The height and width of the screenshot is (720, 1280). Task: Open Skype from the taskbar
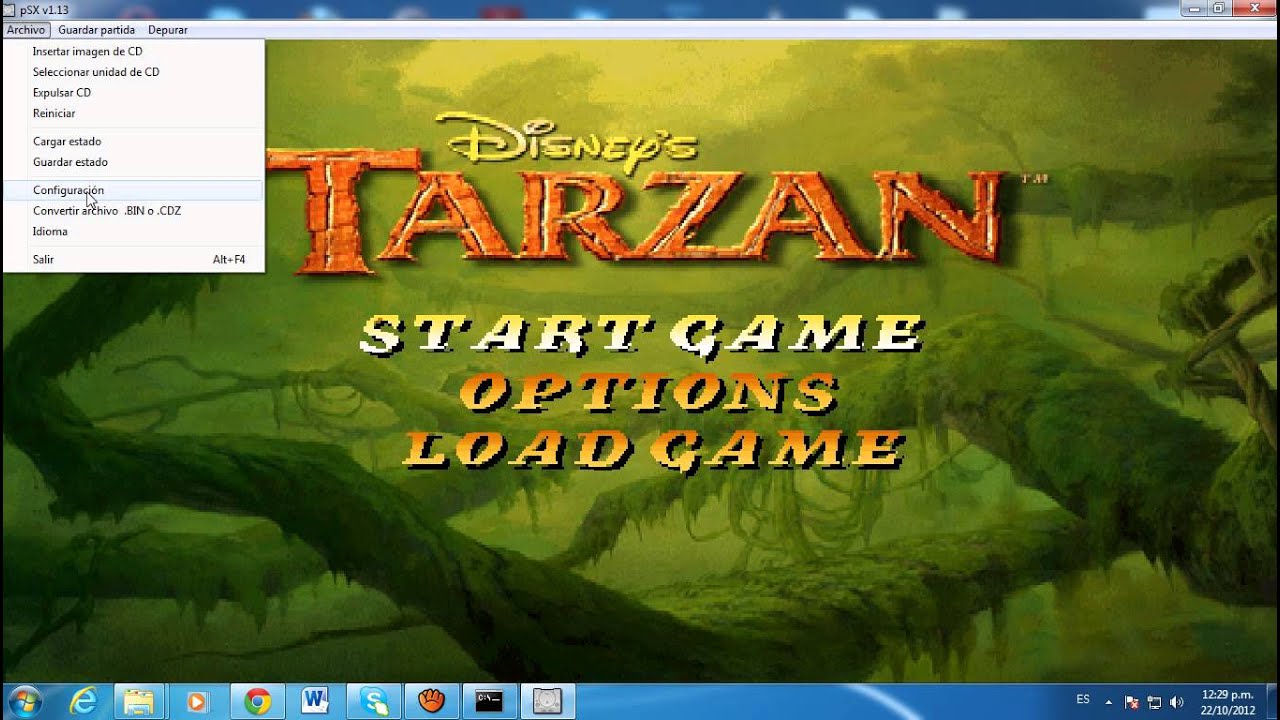tap(373, 701)
